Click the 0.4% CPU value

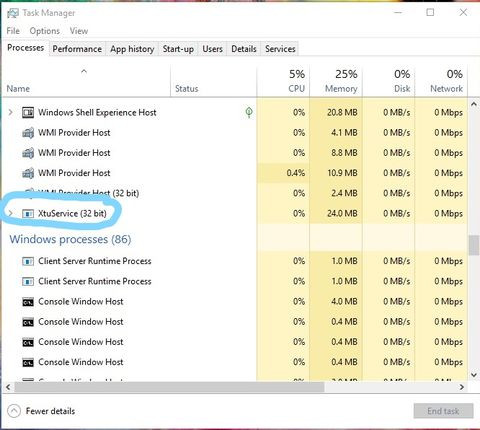coord(296,173)
